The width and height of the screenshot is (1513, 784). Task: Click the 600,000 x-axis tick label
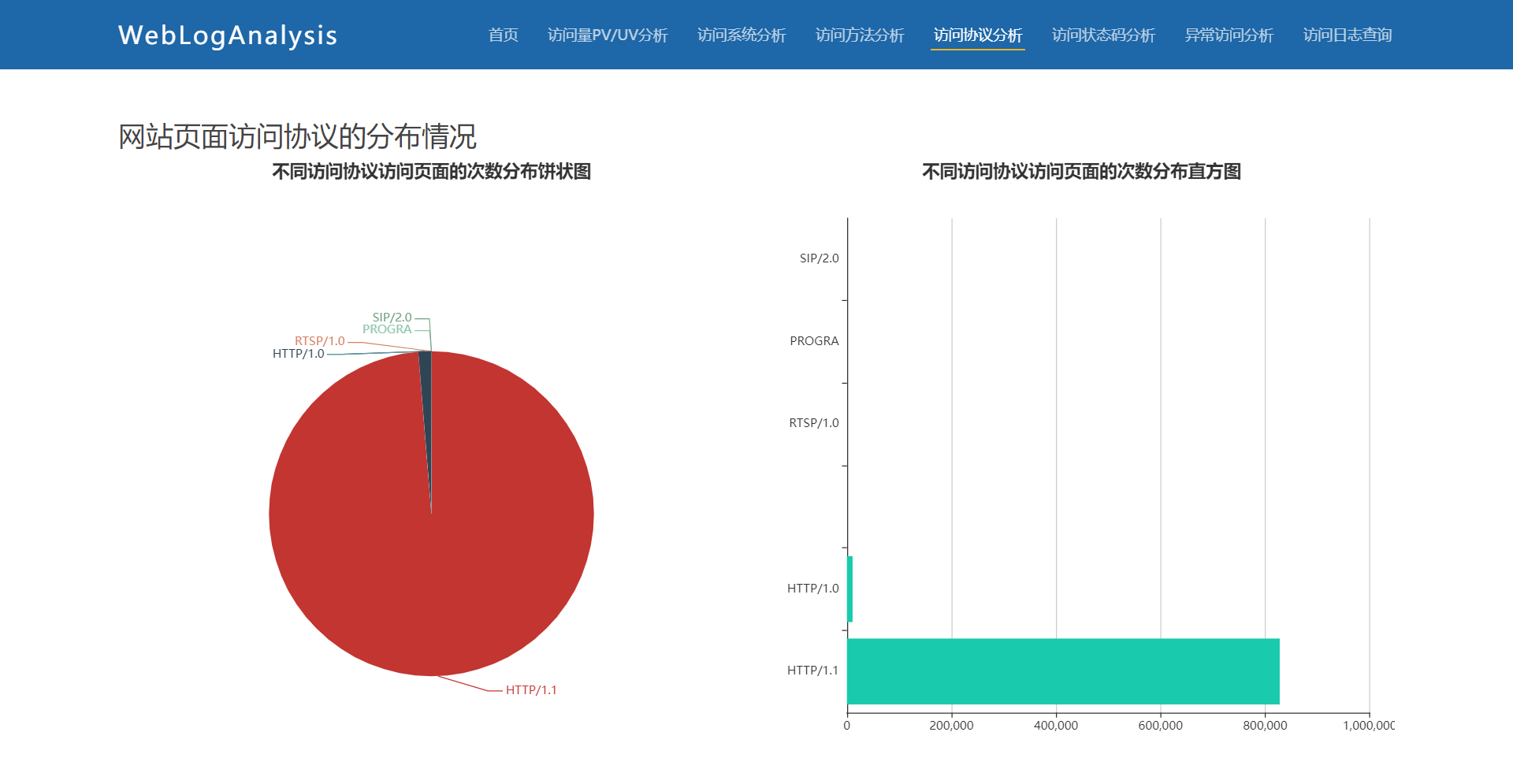(1160, 726)
